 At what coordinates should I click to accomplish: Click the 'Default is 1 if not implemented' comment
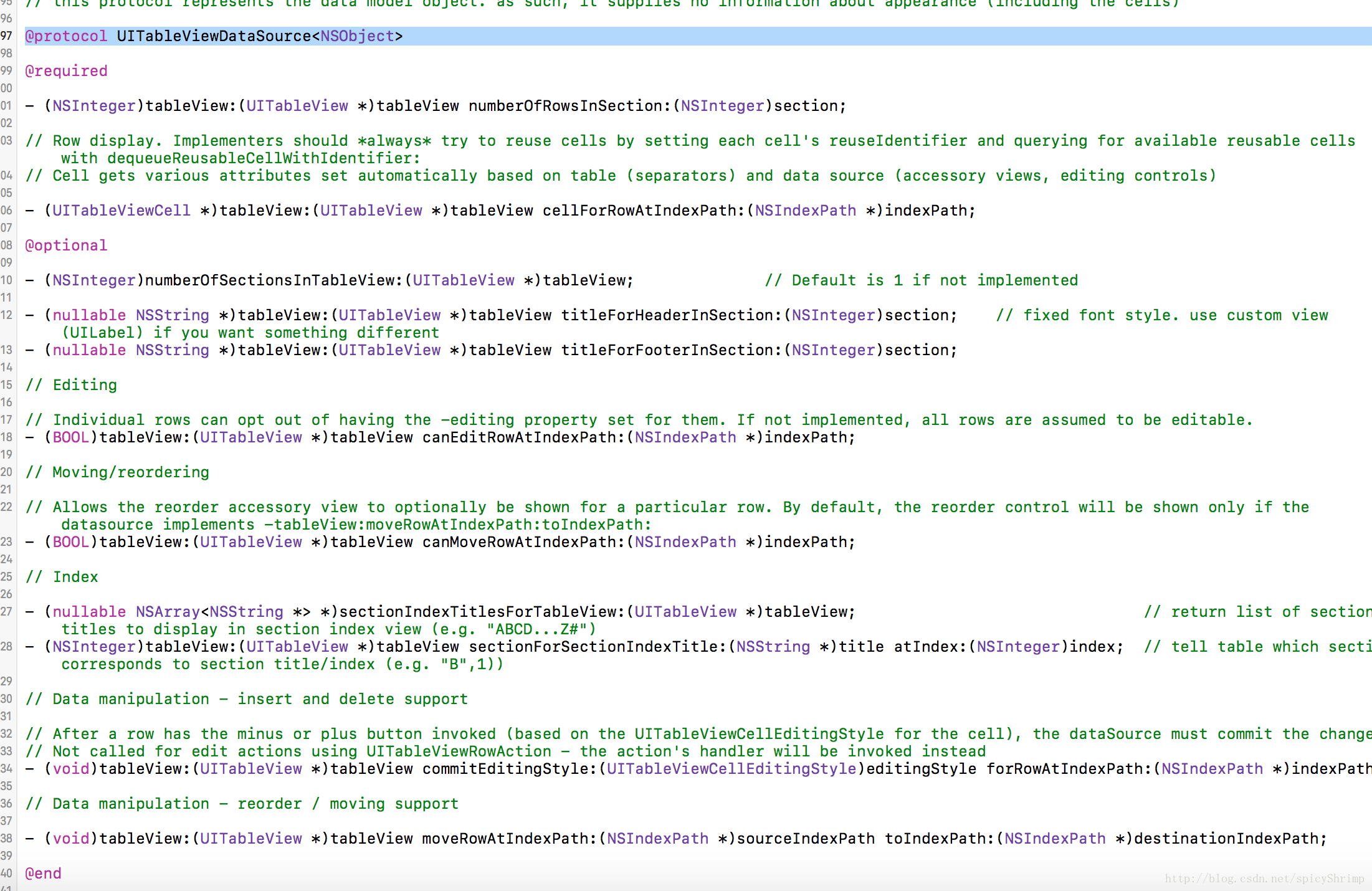(x=921, y=280)
